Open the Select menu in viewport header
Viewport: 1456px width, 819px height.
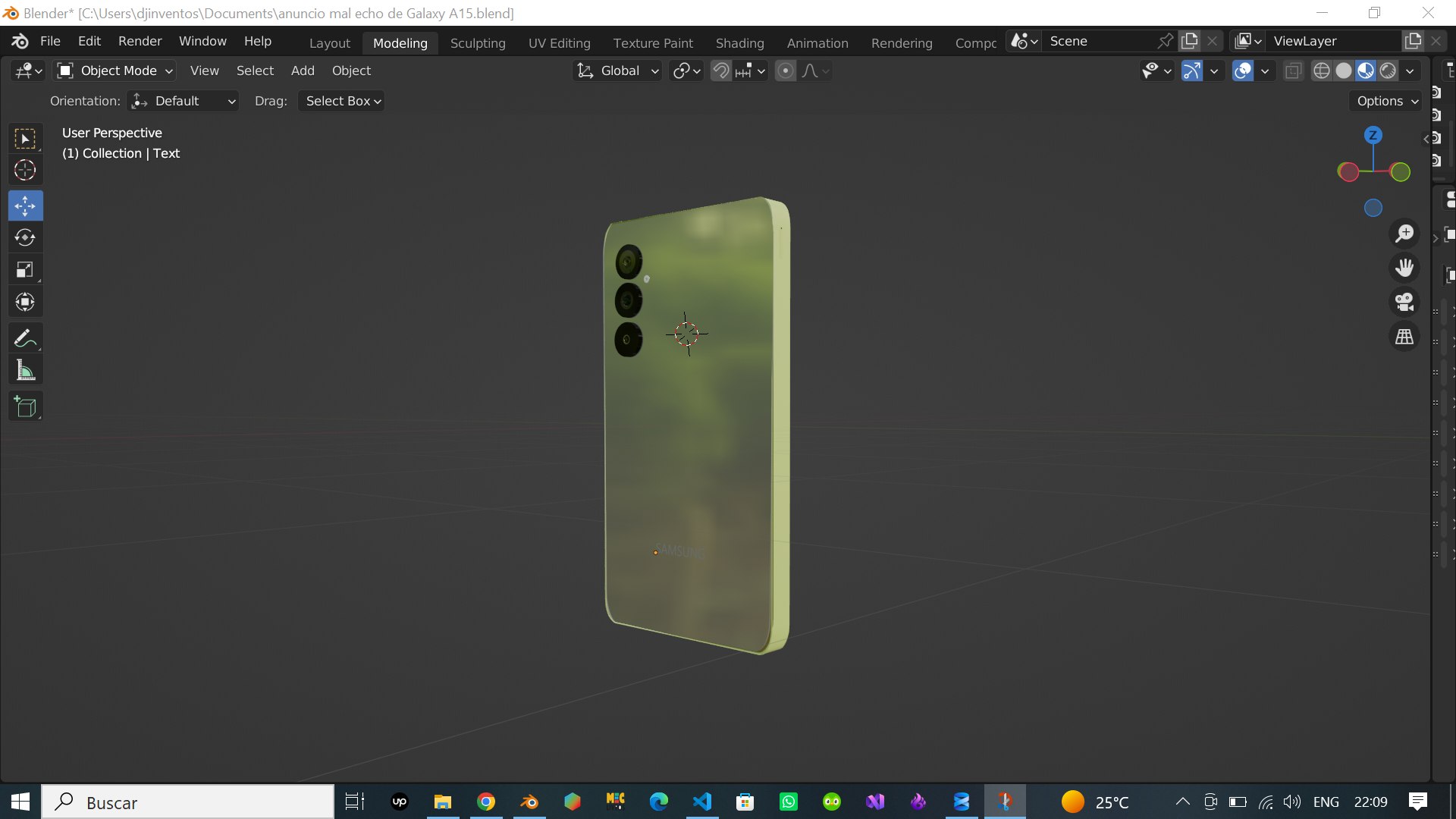255,71
